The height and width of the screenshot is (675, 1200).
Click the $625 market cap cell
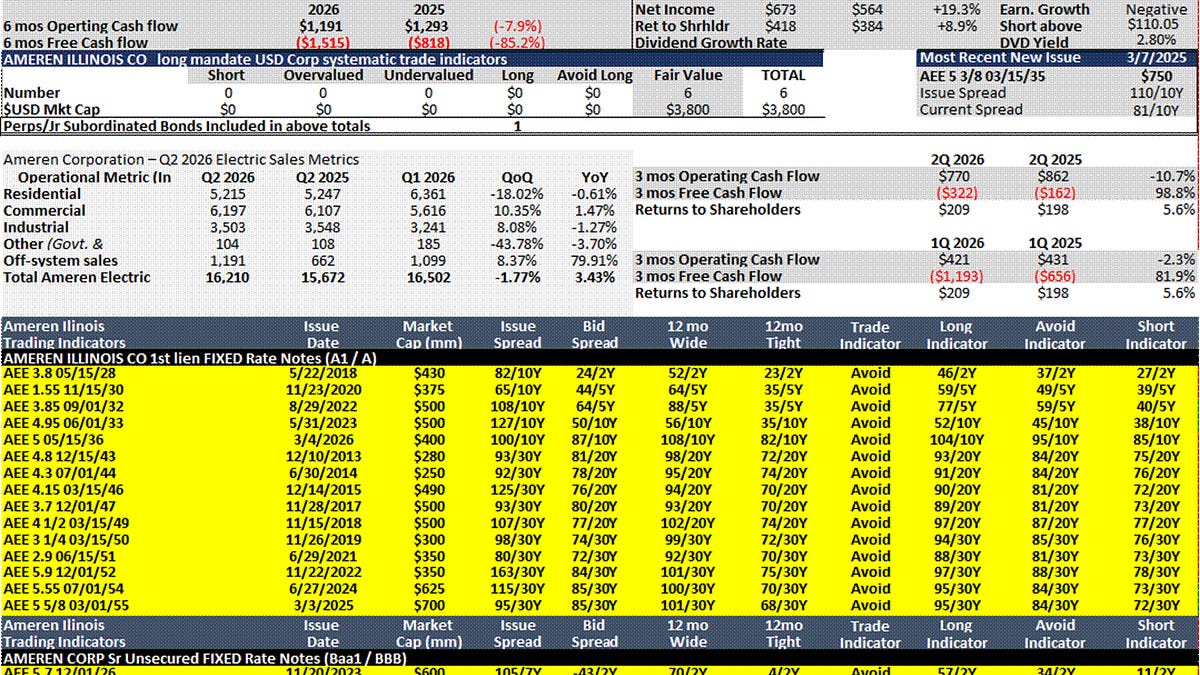pyautogui.click(x=427, y=589)
